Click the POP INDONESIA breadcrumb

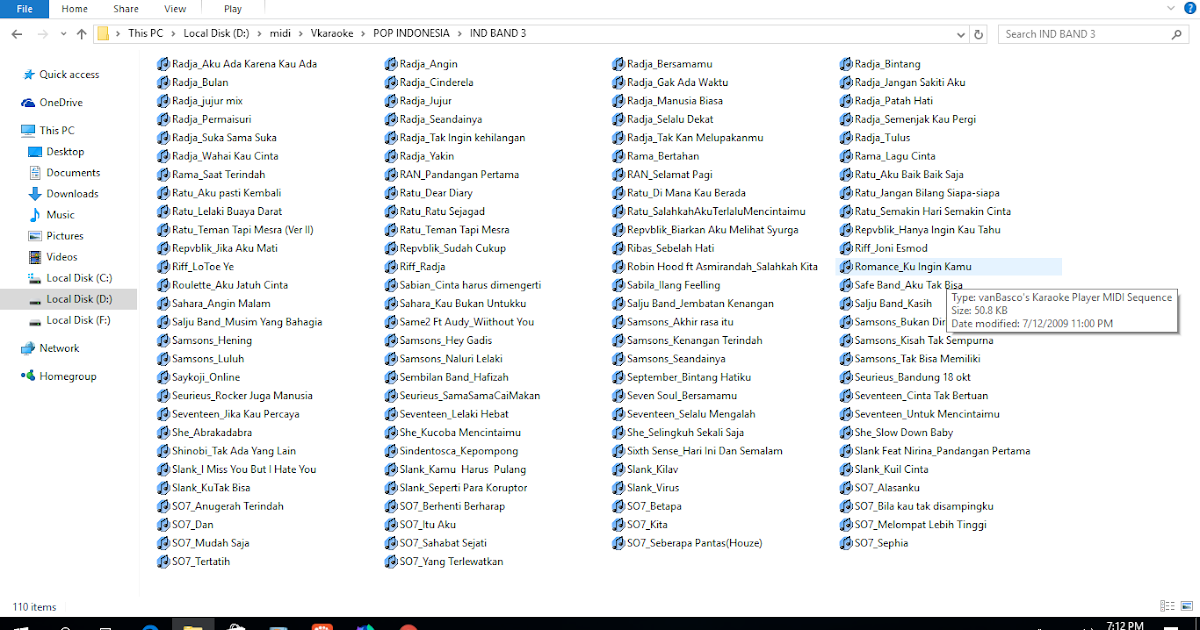click(x=412, y=34)
